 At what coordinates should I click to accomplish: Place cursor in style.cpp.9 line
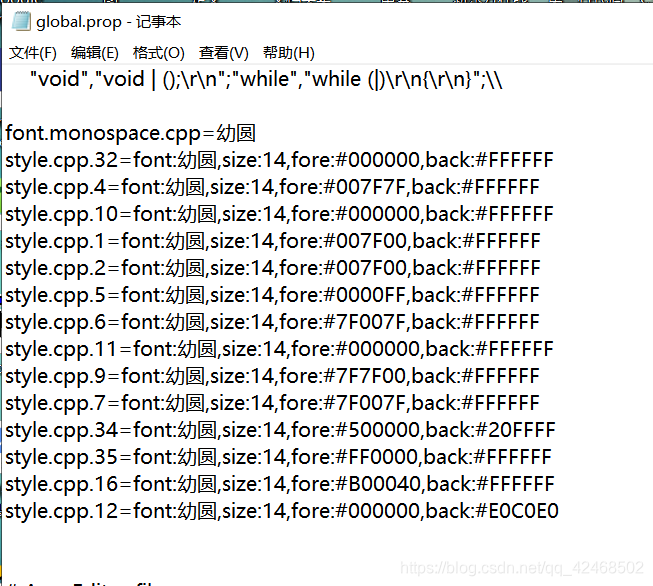click(272, 377)
